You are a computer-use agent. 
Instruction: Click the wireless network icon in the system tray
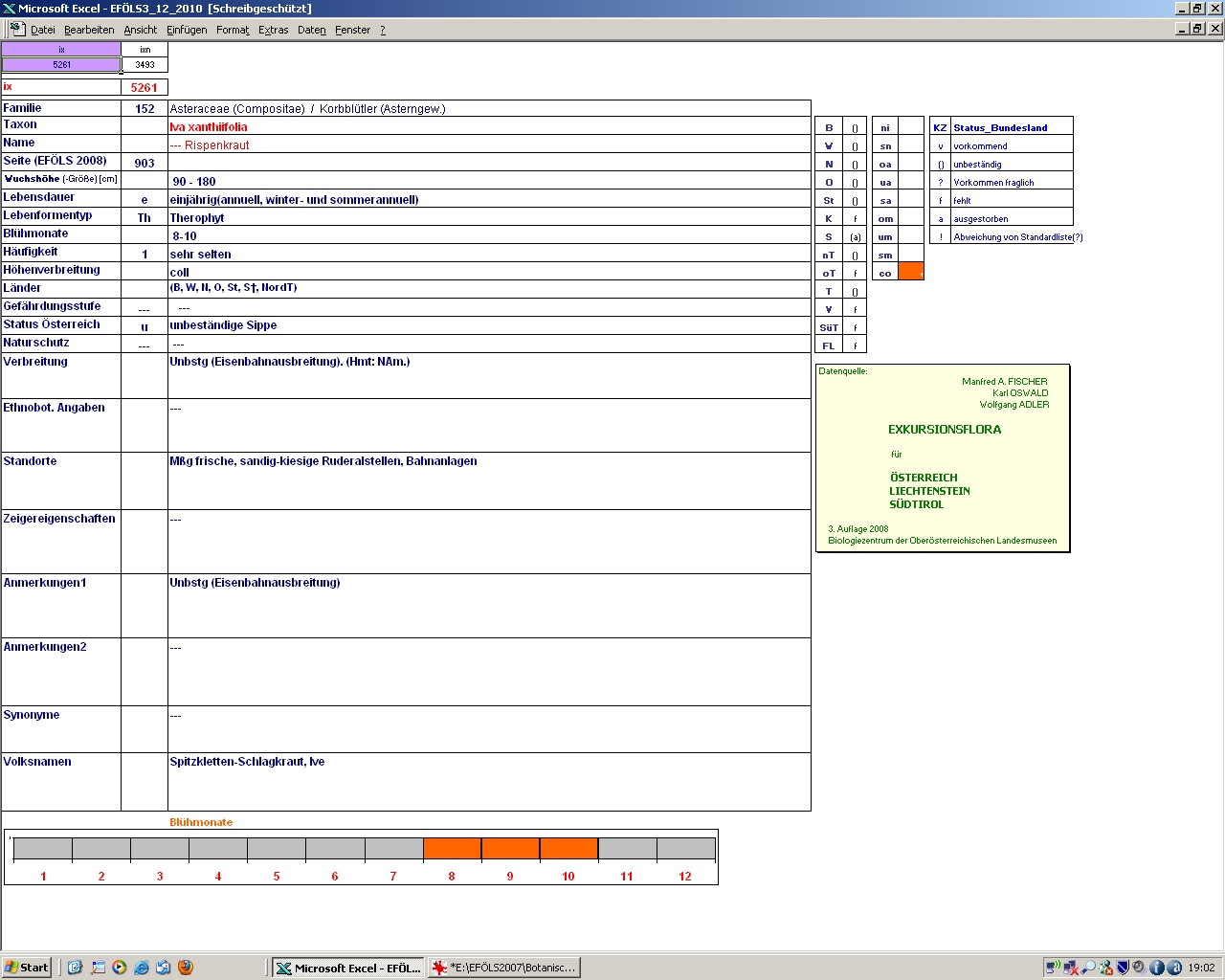[1053, 968]
